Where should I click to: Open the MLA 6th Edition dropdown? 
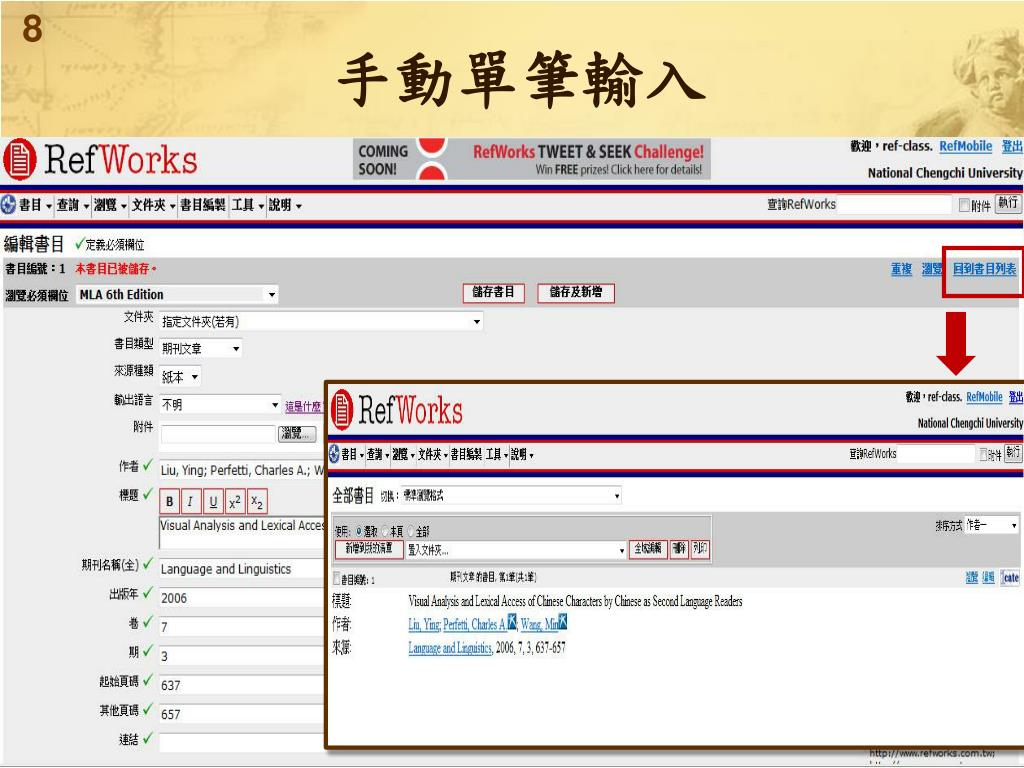(177, 295)
